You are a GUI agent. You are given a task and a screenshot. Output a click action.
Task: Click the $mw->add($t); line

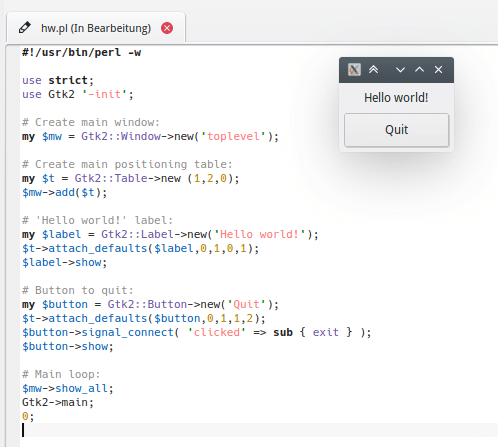coord(65,192)
